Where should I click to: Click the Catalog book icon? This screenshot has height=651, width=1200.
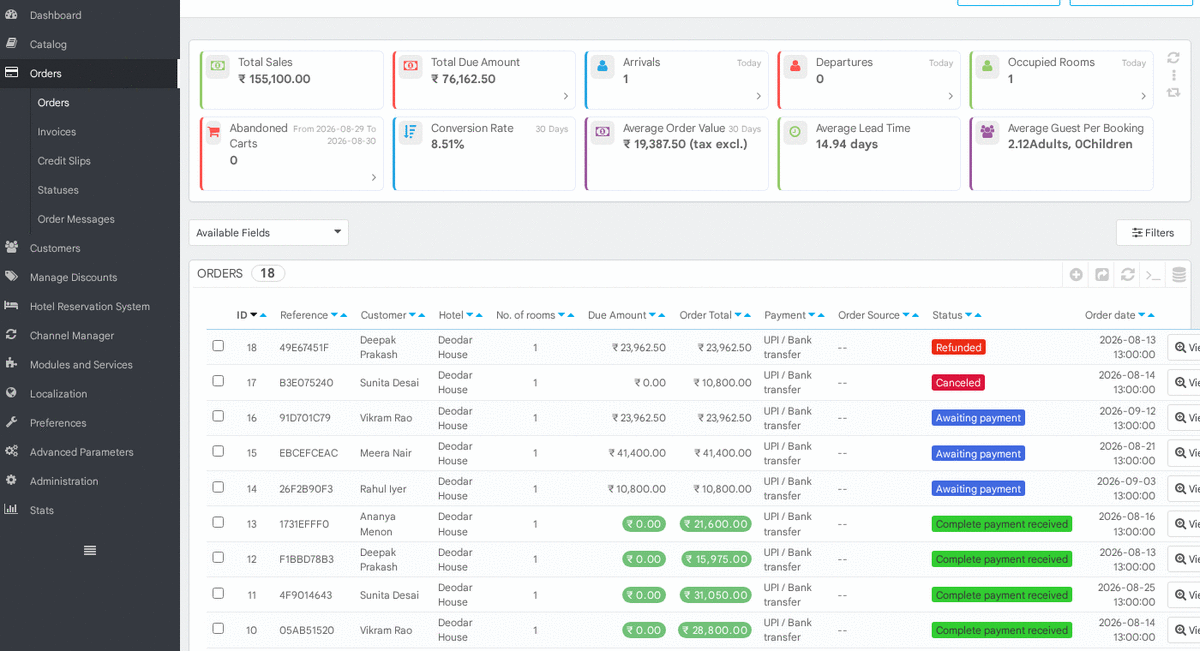[x=11, y=44]
